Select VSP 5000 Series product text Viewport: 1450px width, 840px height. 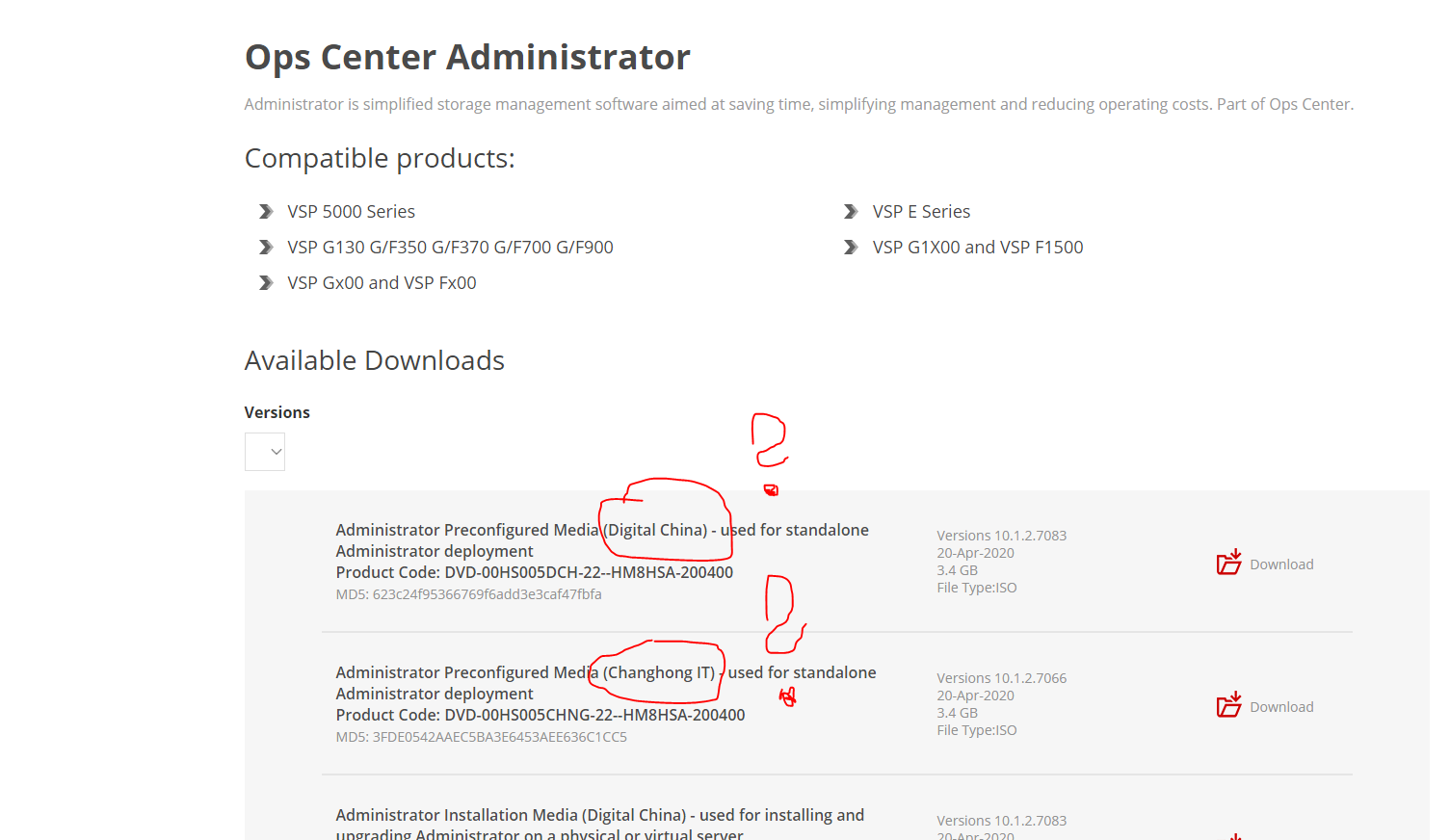tap(351, 212)
